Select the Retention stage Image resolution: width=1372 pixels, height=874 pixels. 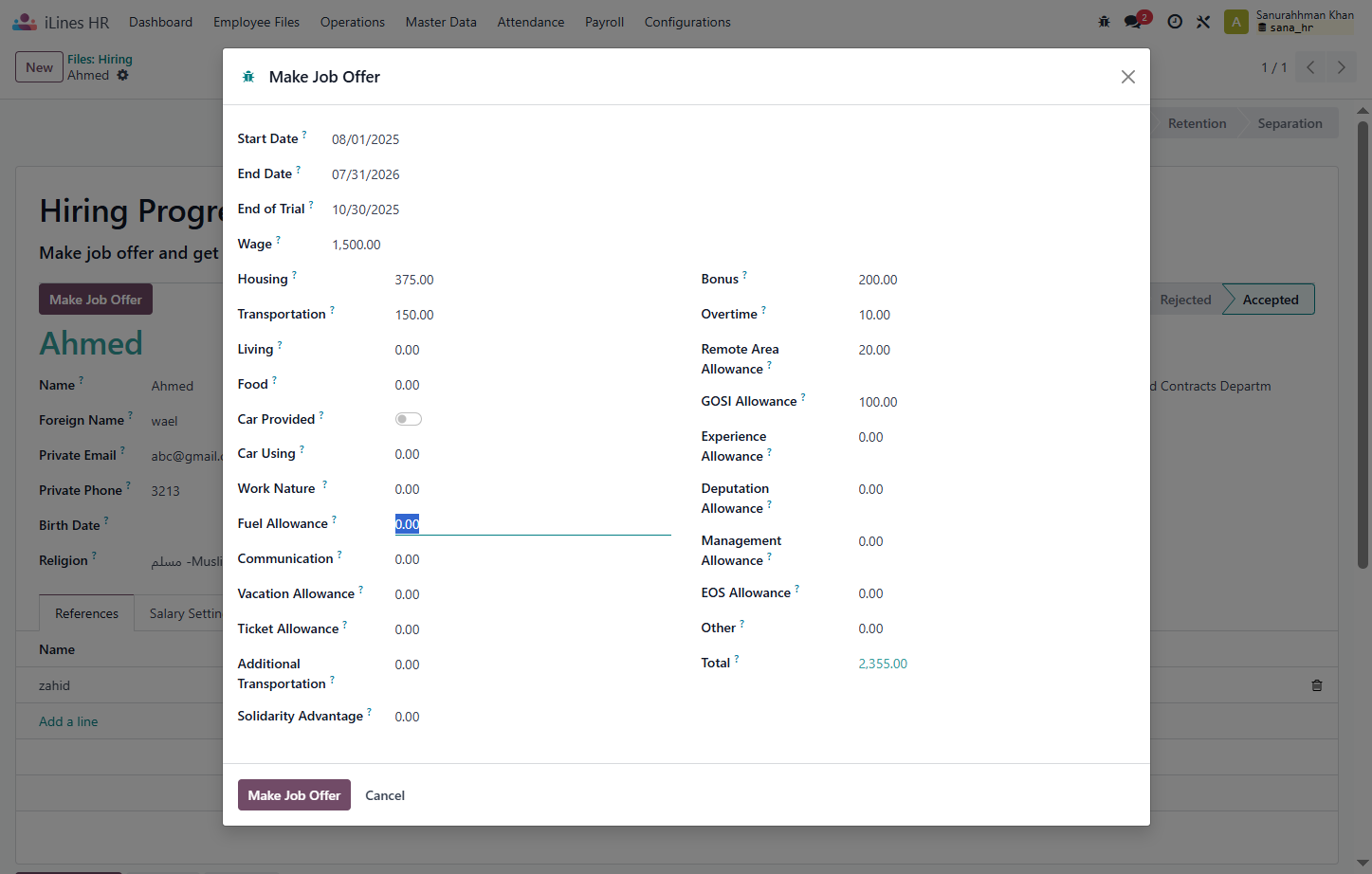pyautogui.click(x=1197, y=123)
